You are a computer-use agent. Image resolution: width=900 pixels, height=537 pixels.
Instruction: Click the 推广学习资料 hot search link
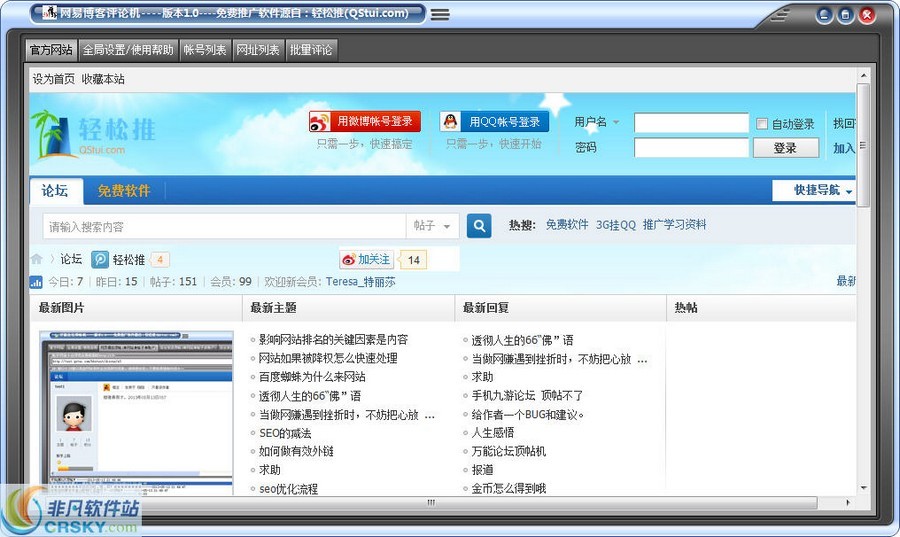[674, 225]
